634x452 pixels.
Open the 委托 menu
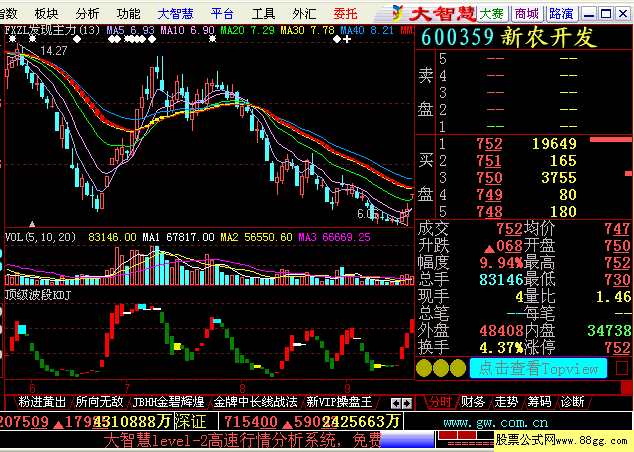345,14
